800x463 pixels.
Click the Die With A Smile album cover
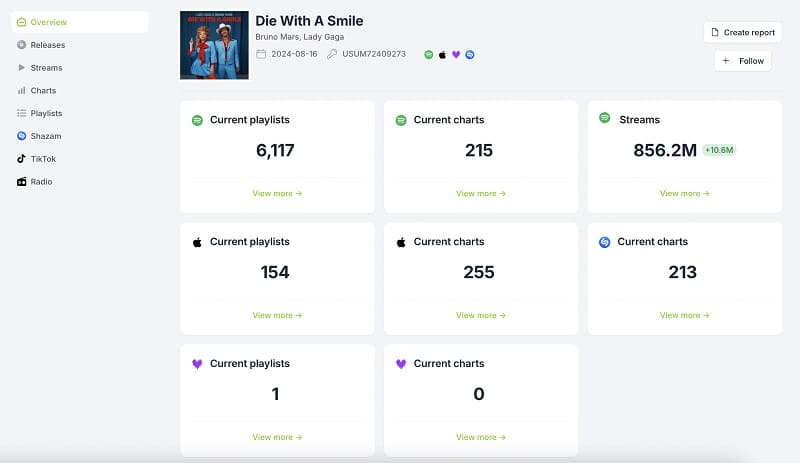pyautogui.click(x=214, y=45)
